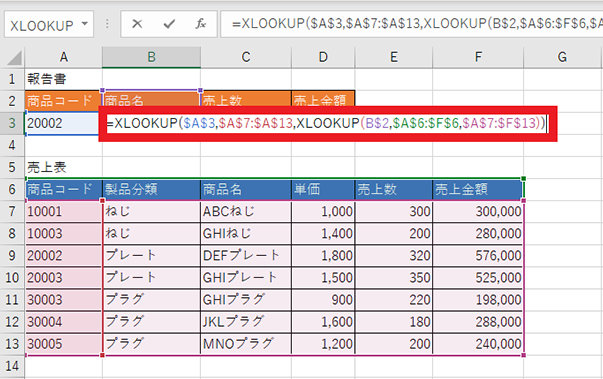Viewport: 603px width, 379px height.
Task: Select row 9 header
Action: 12,256
